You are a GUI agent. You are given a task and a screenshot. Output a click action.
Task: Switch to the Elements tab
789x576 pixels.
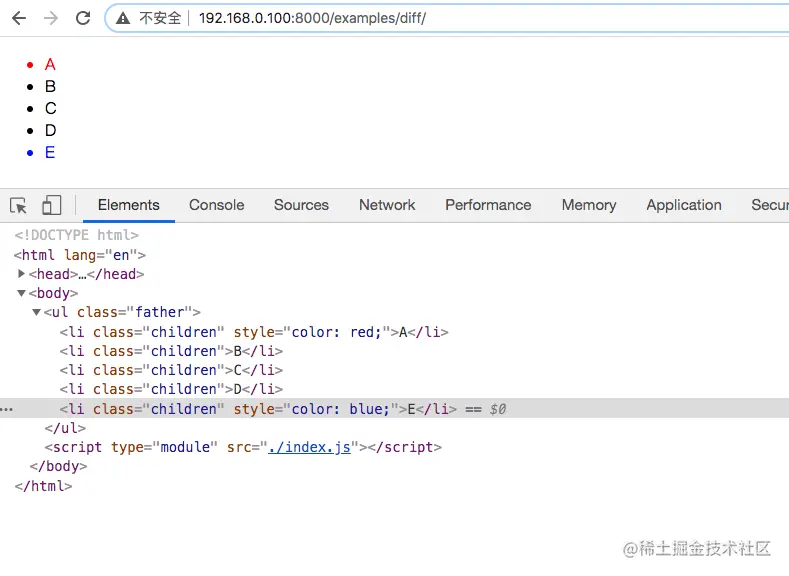tap(129, 205)
